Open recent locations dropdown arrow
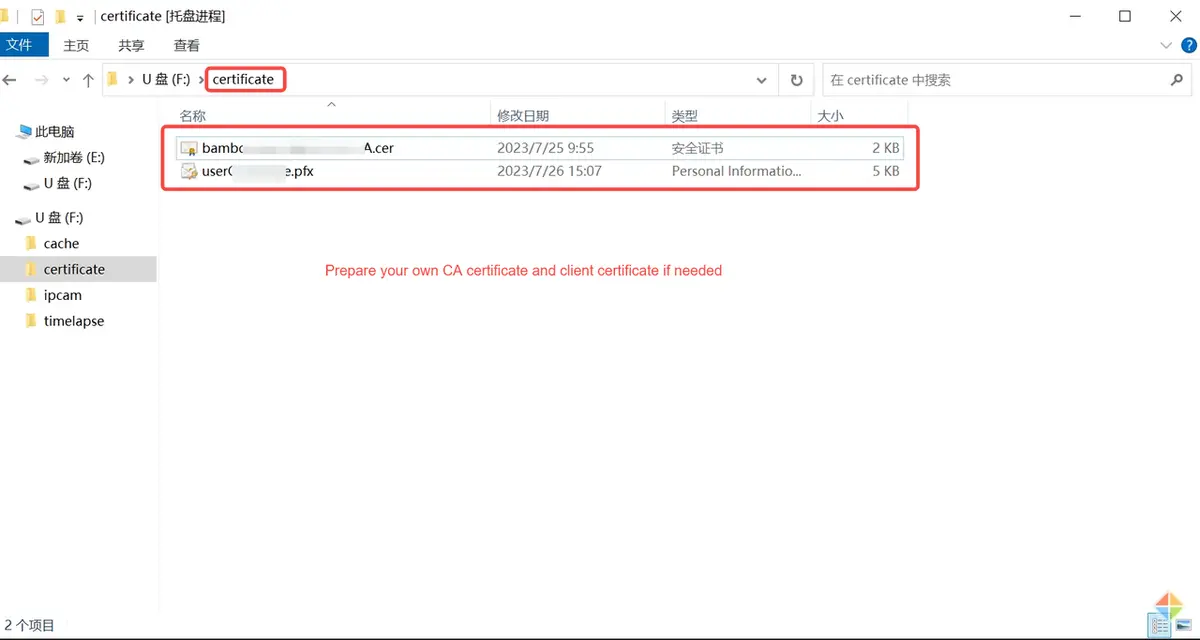This screenshot has height=640, width=1200. click(66, 80)
